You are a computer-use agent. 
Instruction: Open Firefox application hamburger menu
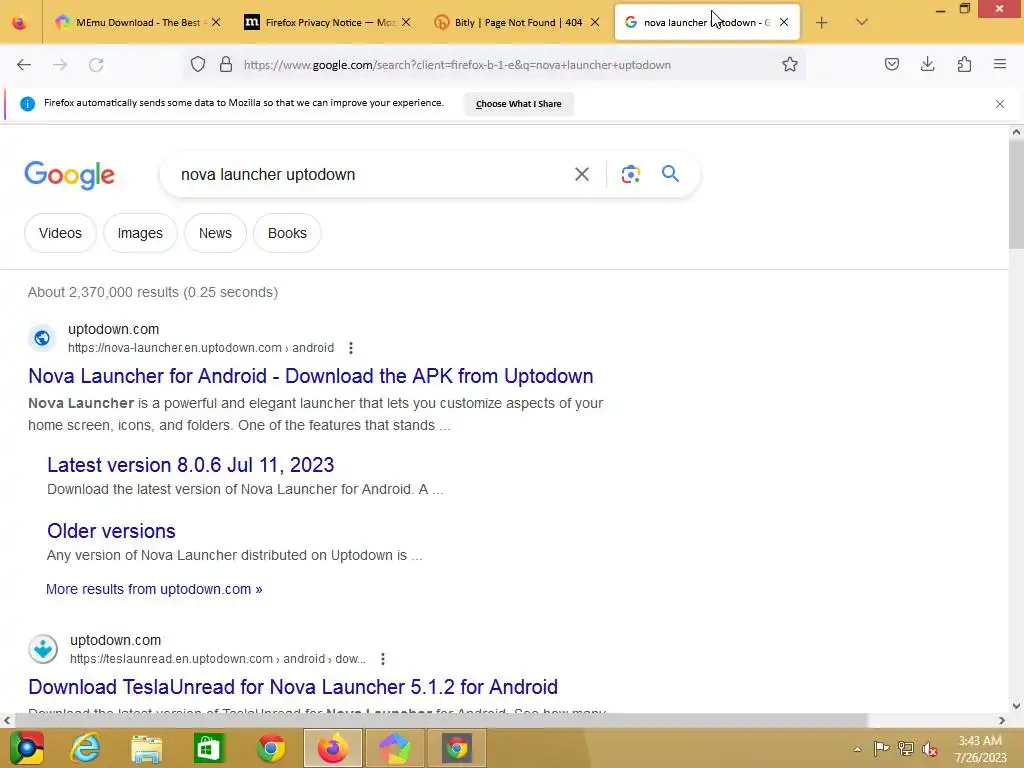(x=1000, y=65)
